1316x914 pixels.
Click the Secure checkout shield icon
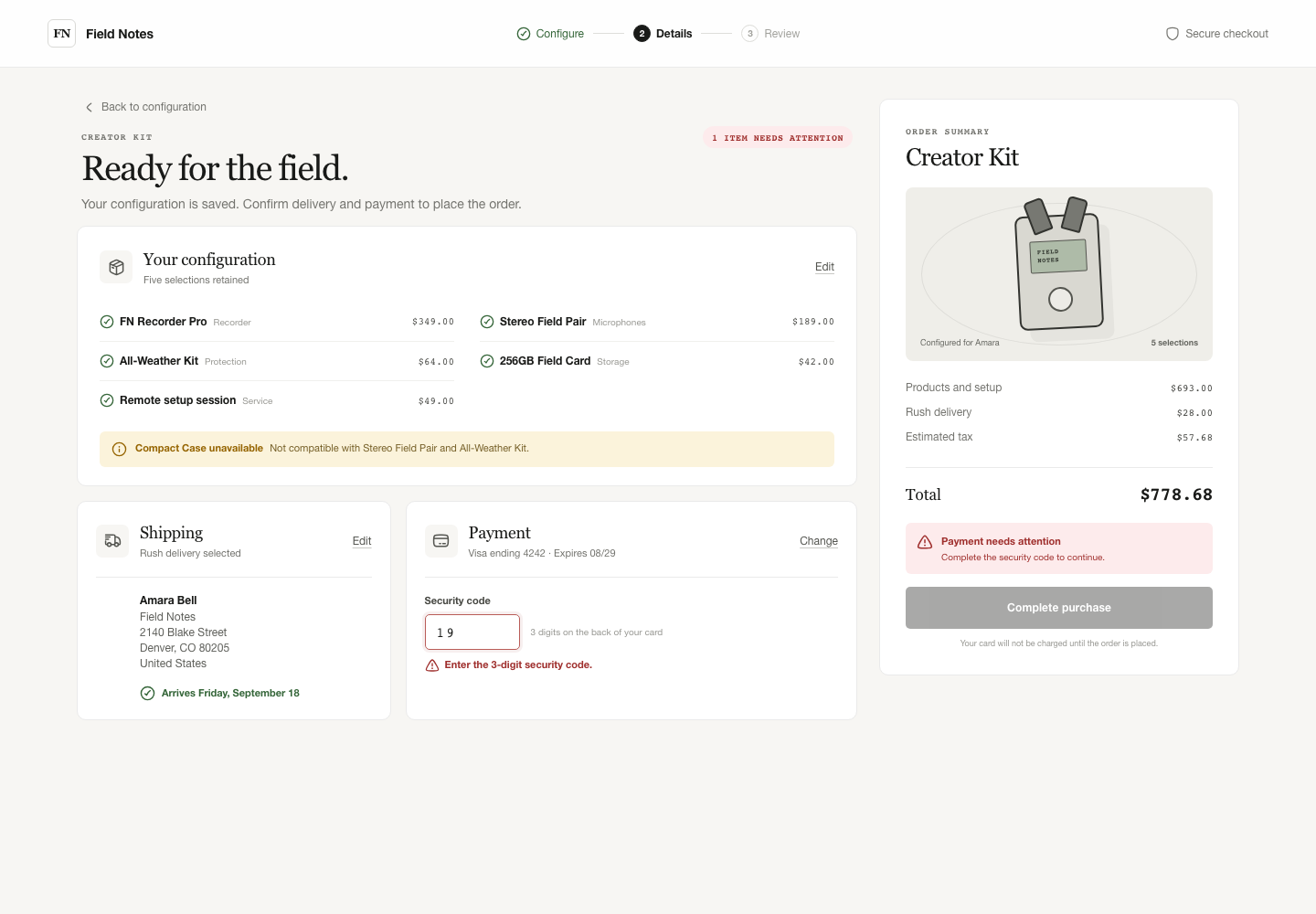point(1172,34)
